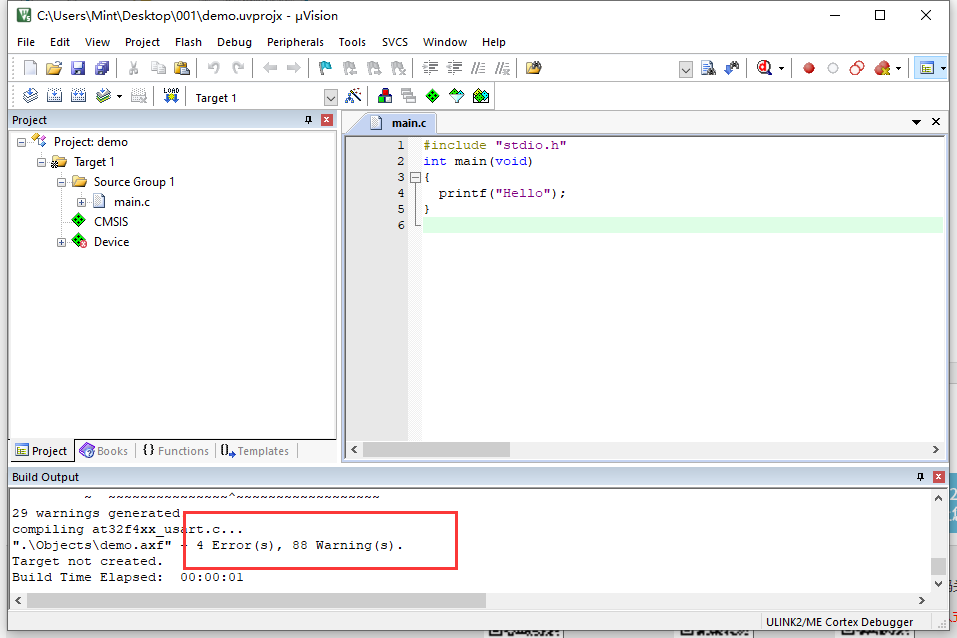Create a new file with toolbar icon
Image resolution: width=957 pixels, height=638 pixels.
point(30,68)
